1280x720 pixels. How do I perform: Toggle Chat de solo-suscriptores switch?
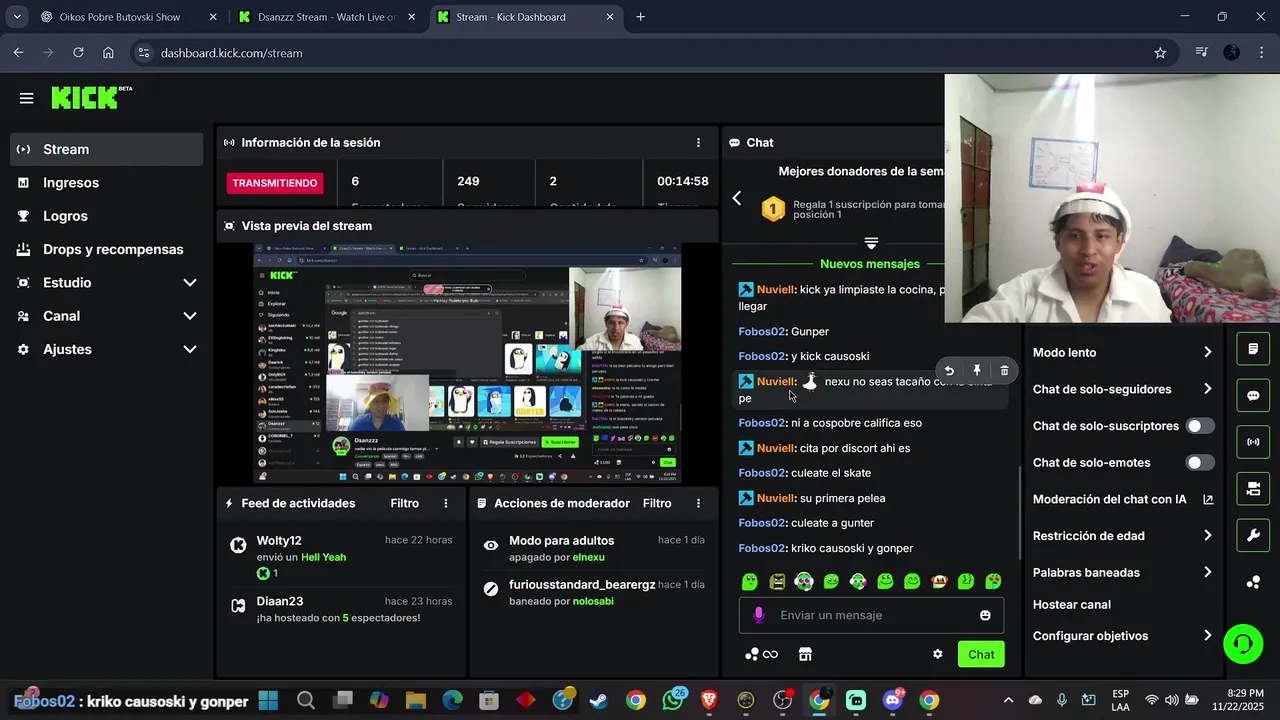[x=1200, y=426]
